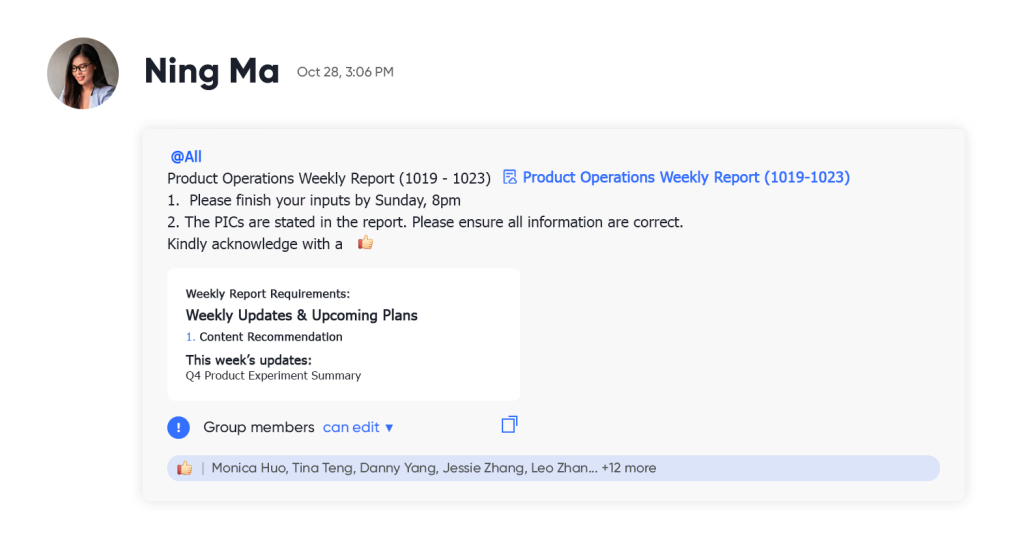Click the document icon before report link
Image resolution: width=1024 pixels, height=544 pixels.
509,177
